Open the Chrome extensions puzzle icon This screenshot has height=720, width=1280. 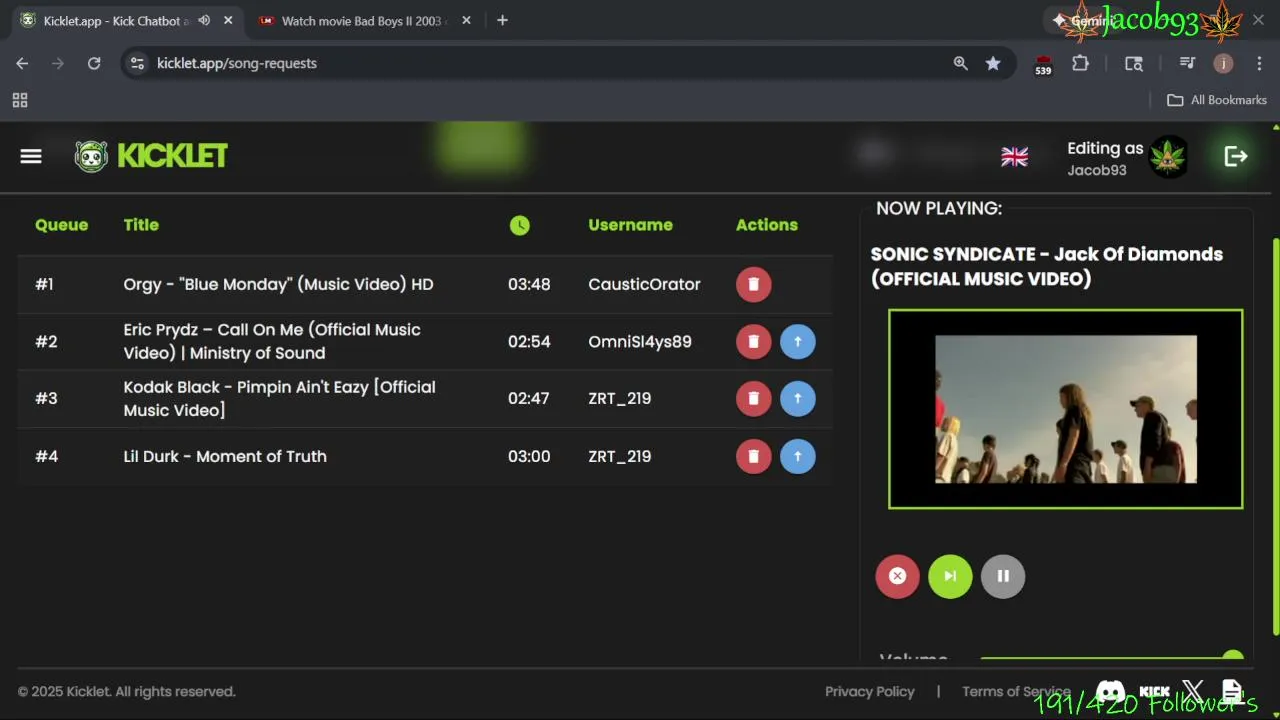tap(1080, 63)
